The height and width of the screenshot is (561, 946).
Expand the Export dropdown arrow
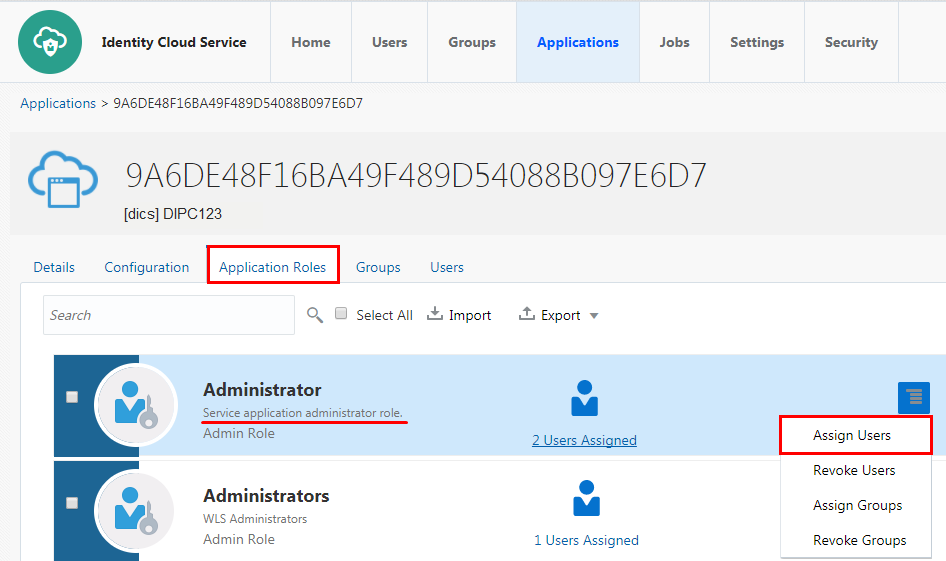pyautogui.click(x=594, y=315)
